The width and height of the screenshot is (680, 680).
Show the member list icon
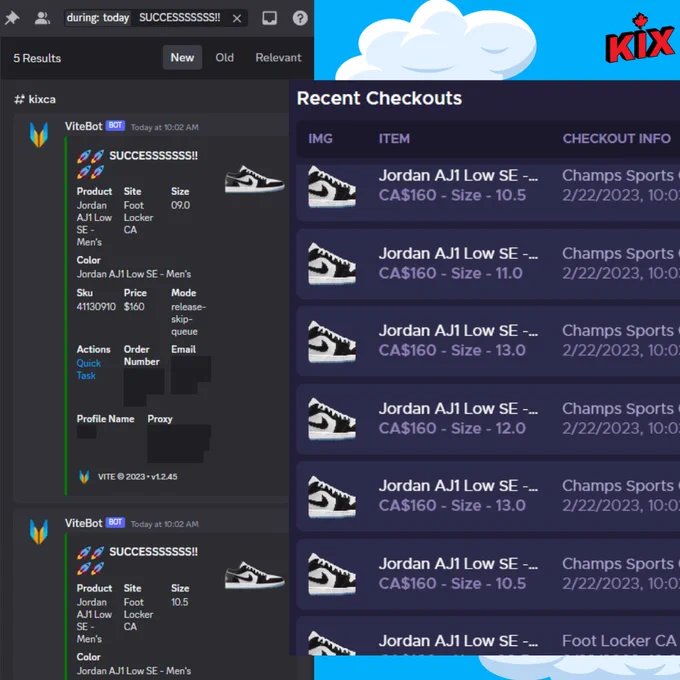pos(42,18)
